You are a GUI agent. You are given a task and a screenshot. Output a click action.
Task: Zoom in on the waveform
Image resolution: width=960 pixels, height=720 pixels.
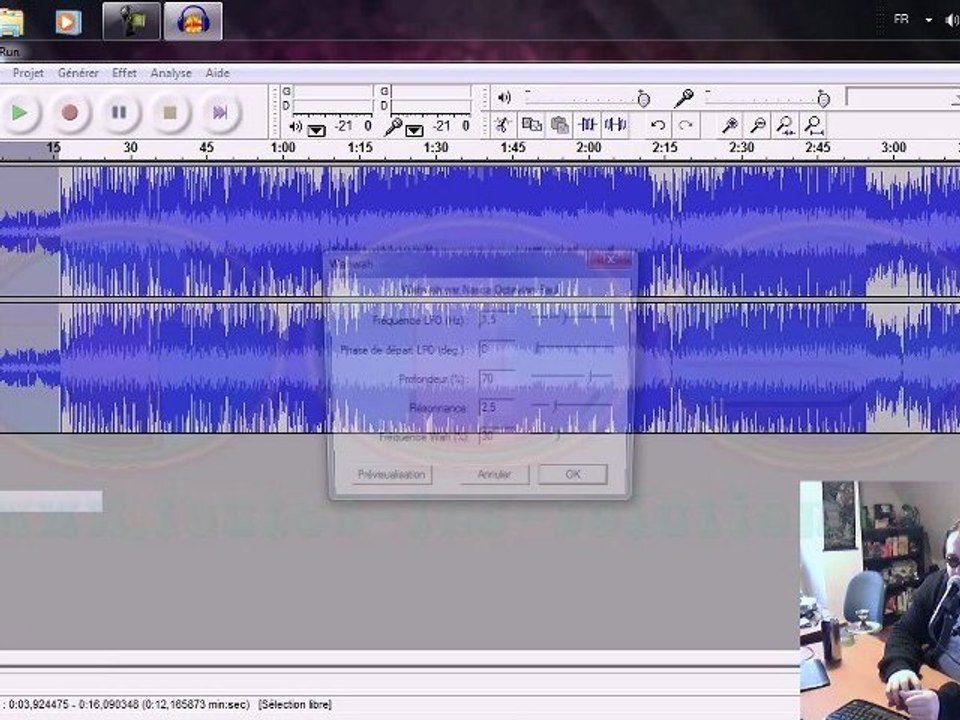pos(729,126)
